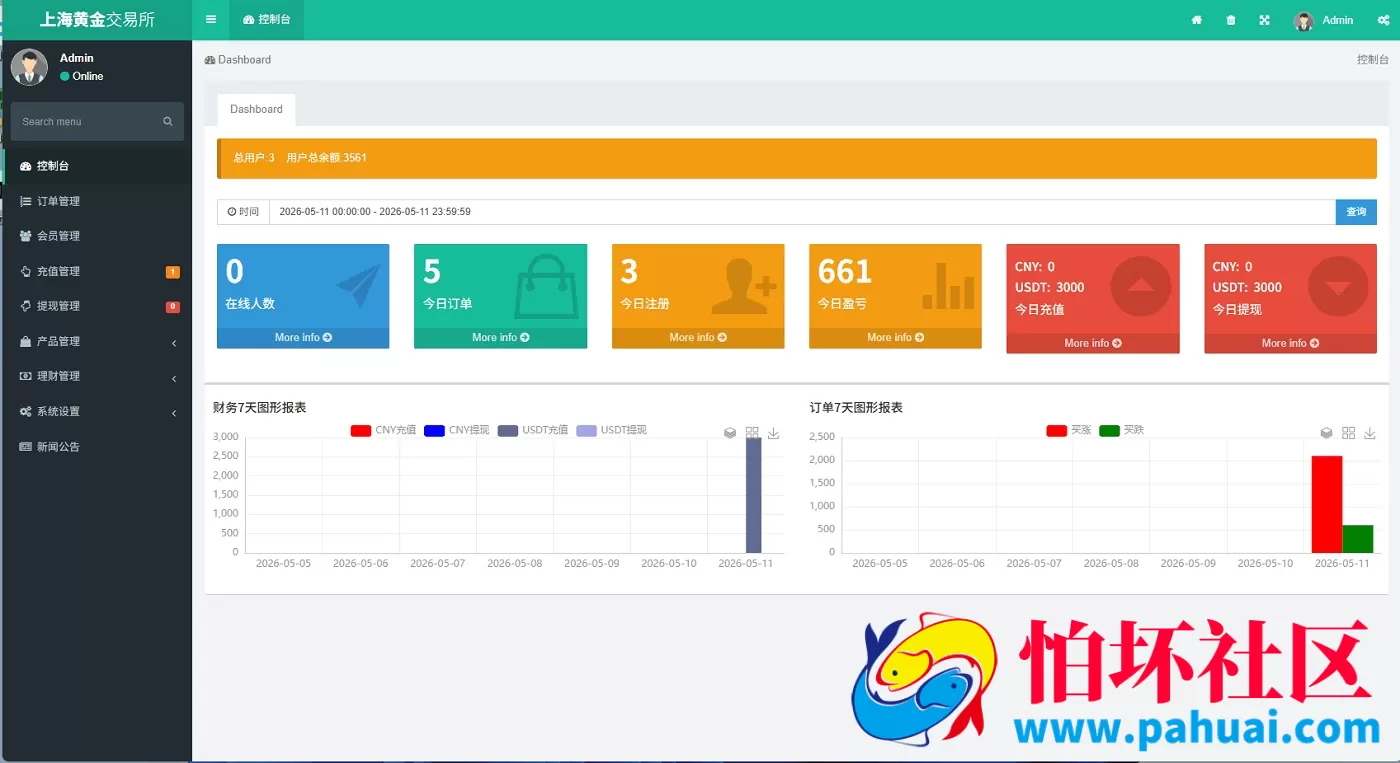Click the shopping bag icon on 今日订单 card
Screen dimensions: 1400x763
(546, 285)
